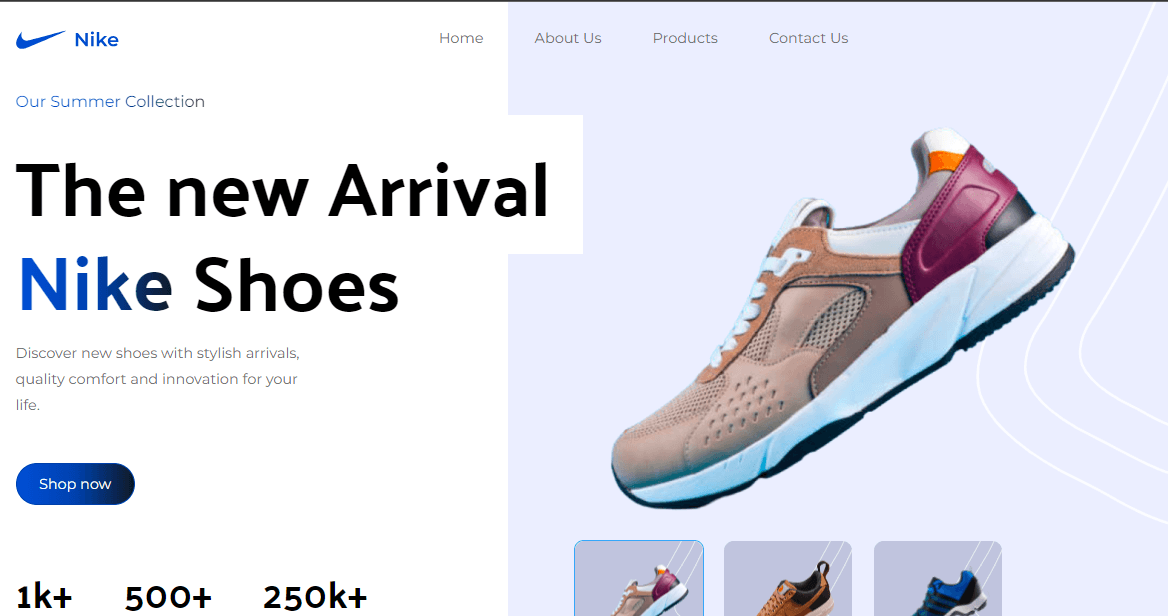Select the tan and maroon sneaker thumbnail
The width and height of the screenshot is (1168, 616).
(x=639, y=578)
